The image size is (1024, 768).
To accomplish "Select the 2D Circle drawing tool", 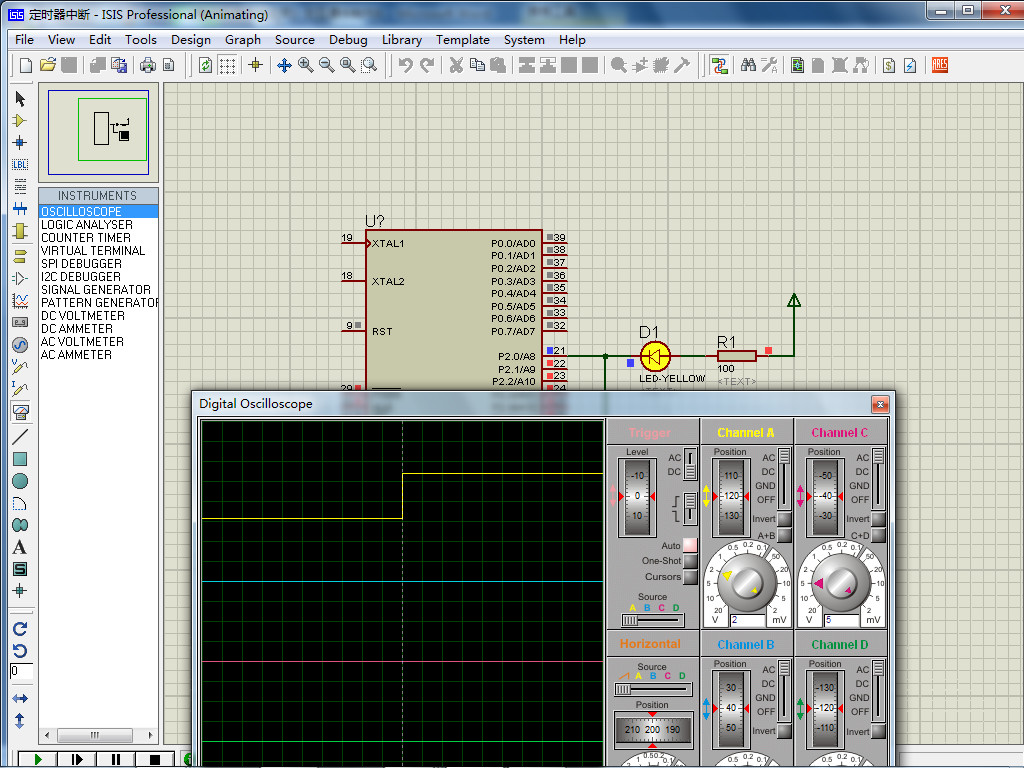I will click(20, 481).
